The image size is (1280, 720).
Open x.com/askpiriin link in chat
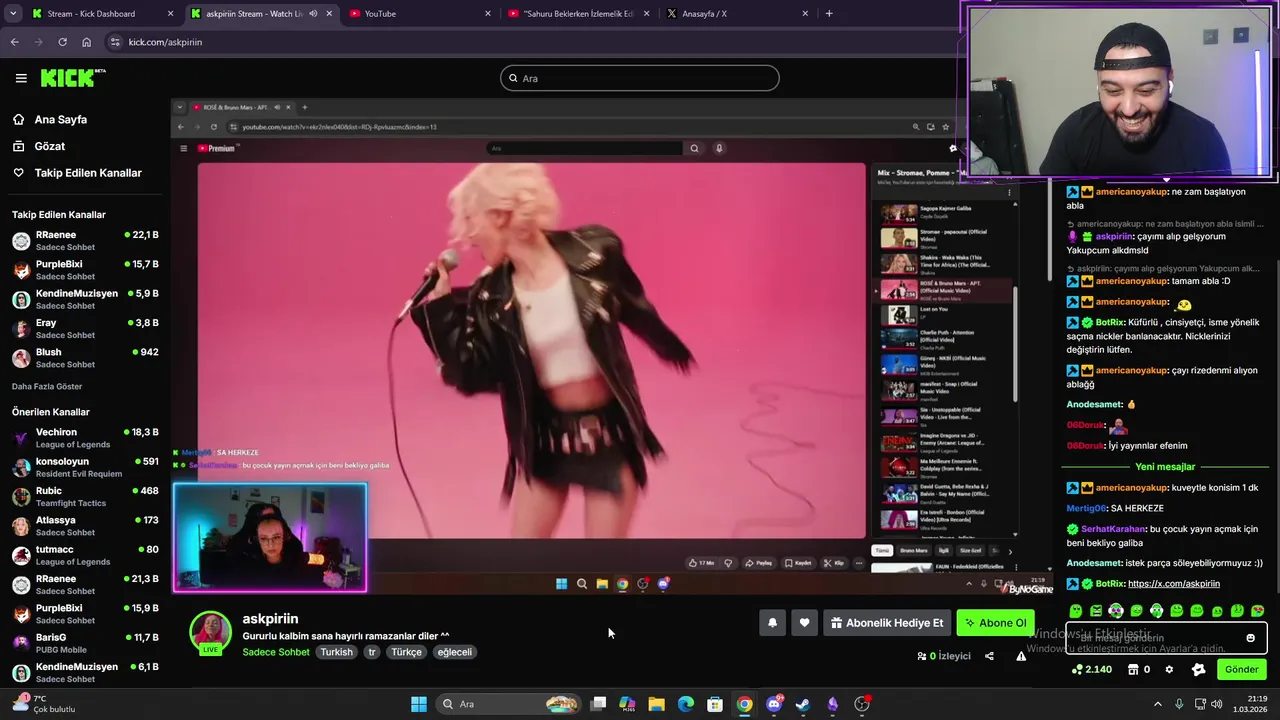(x=1173, y=584)
